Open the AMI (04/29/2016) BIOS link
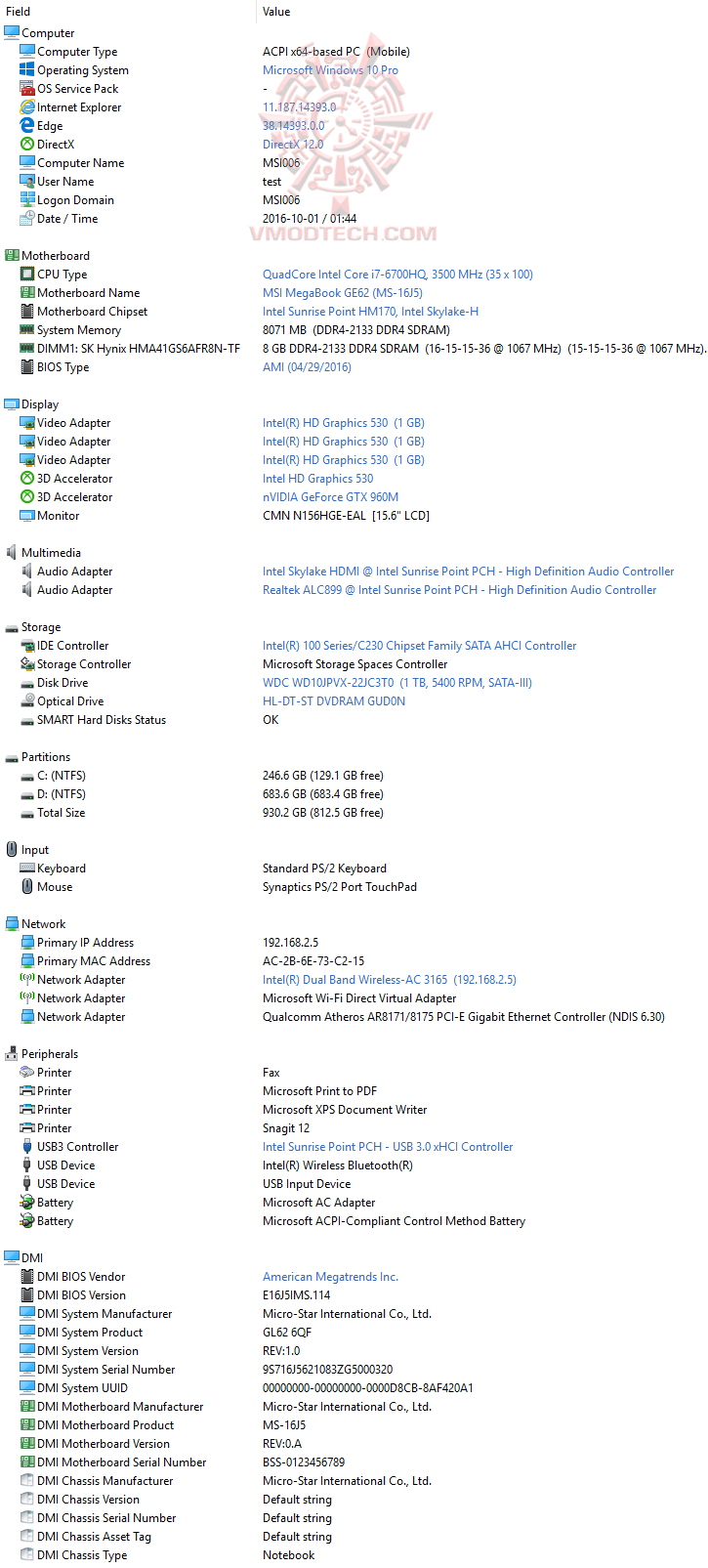The image size is (708, 1568). click(307, 366)
